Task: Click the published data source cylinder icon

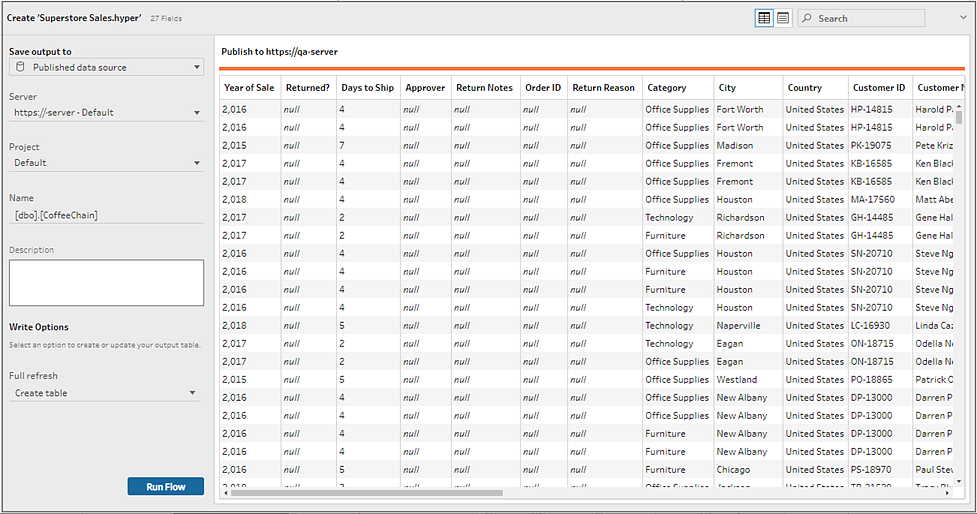Action: click(20, 67)
